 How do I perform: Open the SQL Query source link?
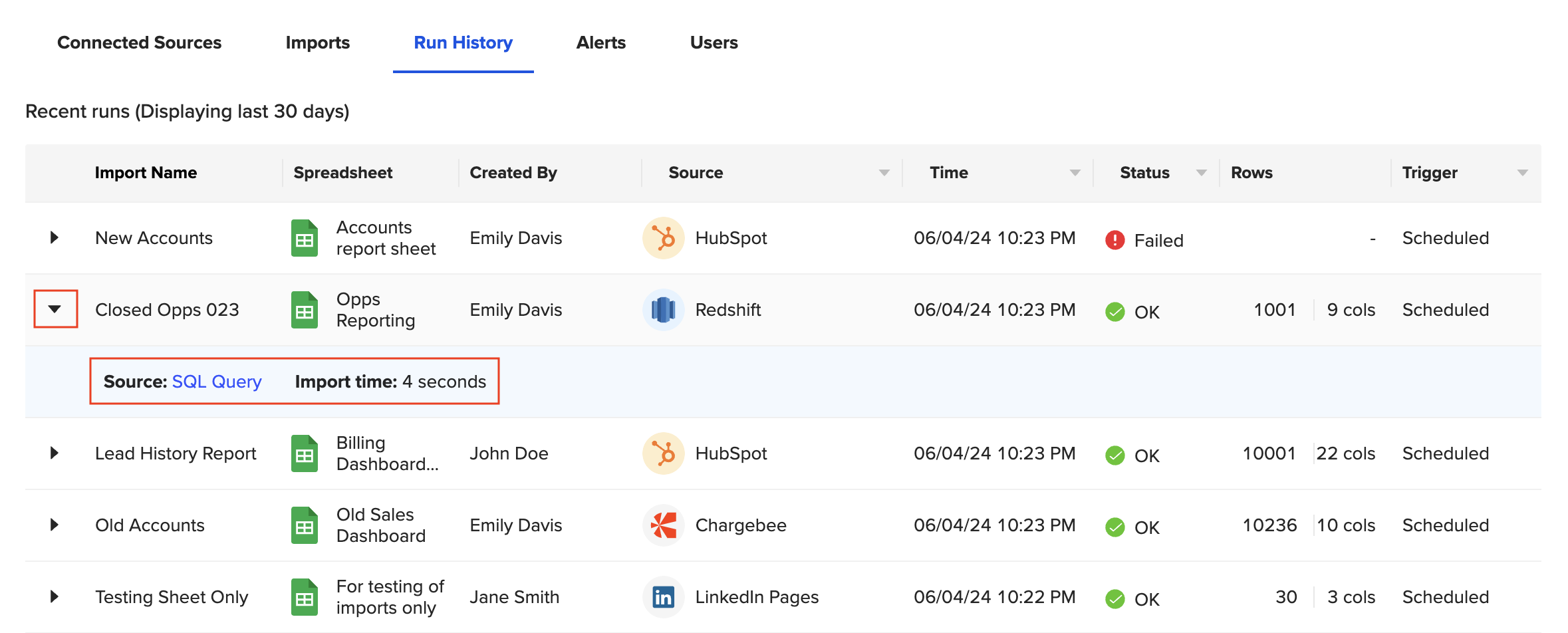pos(217,382)
